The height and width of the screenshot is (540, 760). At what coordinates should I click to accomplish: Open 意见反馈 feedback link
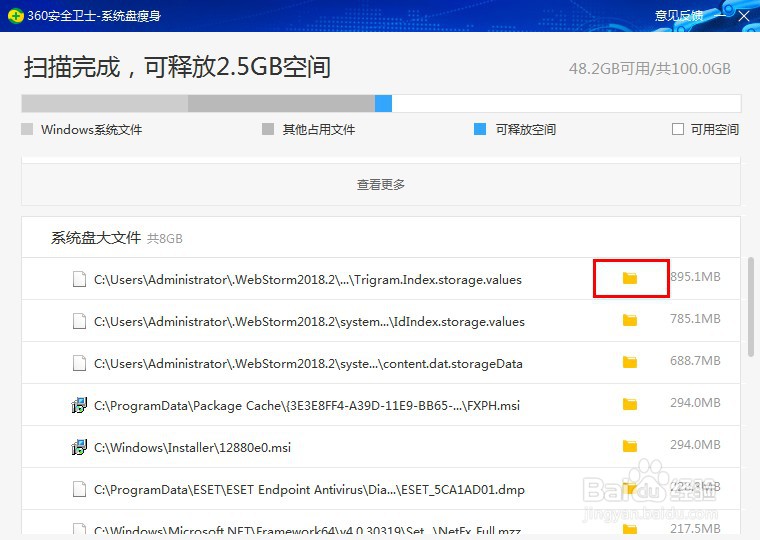click(679, 16)
